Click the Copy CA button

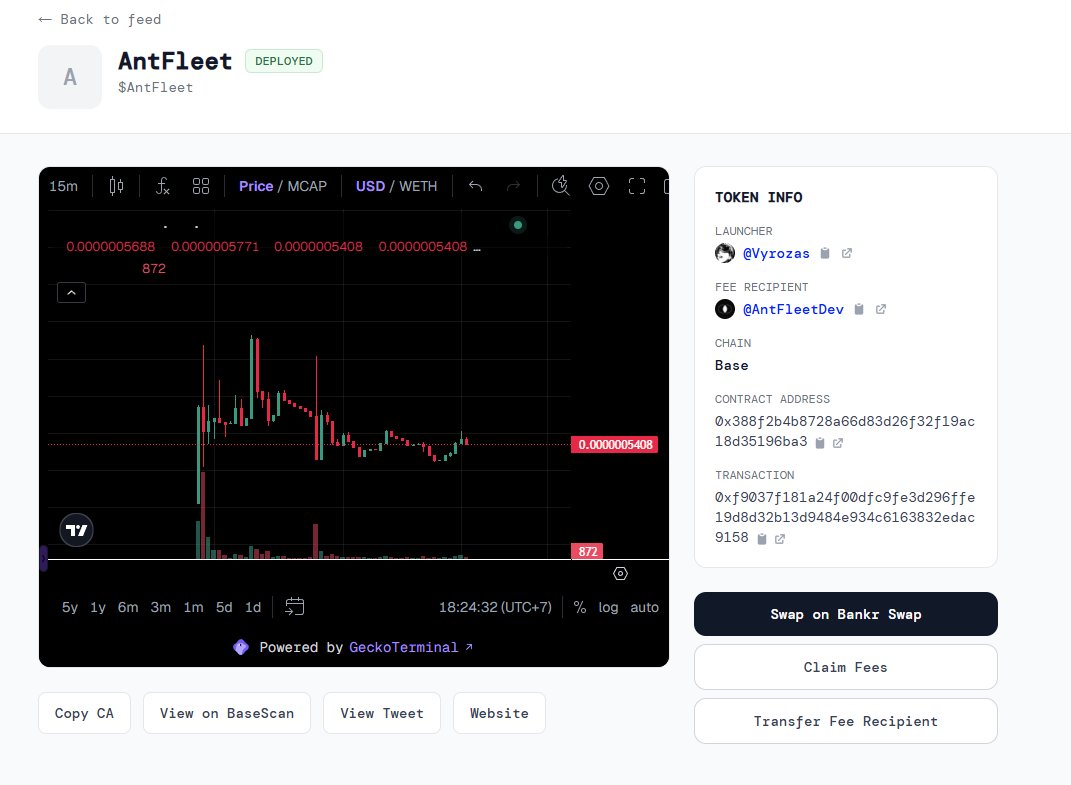point(84,713)
